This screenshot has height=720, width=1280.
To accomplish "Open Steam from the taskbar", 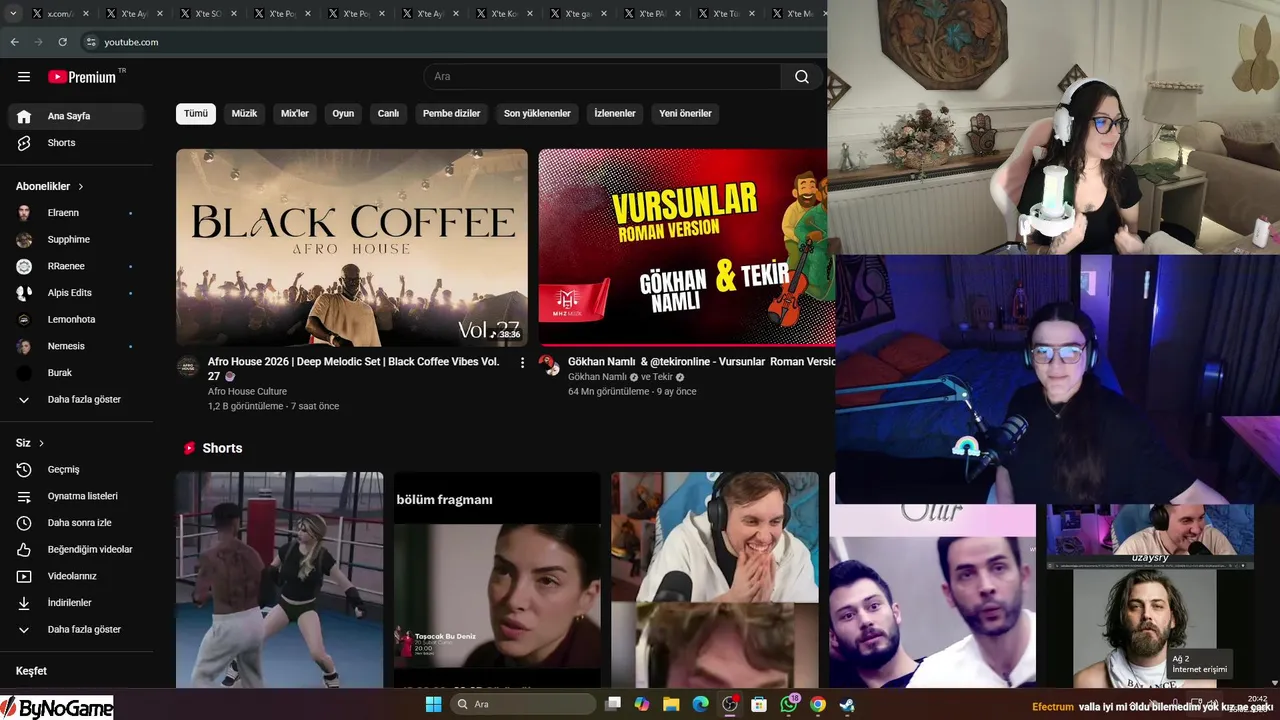I will [x=847, y=704].
